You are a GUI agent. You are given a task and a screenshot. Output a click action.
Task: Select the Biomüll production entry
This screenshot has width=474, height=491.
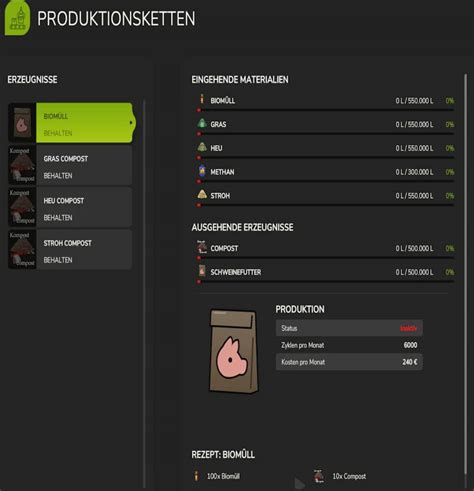[x=70, y=123]
